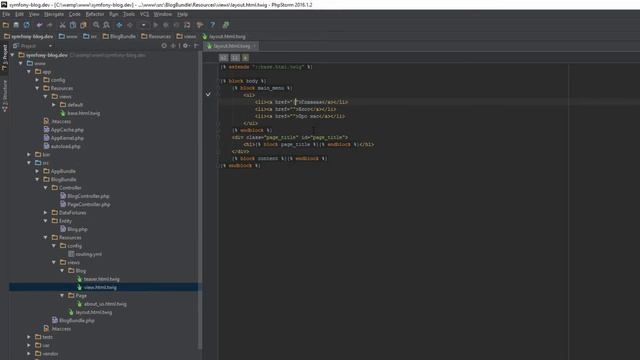
Task: Expand the vendor folder arrow
Action: (x=29, y=353)
